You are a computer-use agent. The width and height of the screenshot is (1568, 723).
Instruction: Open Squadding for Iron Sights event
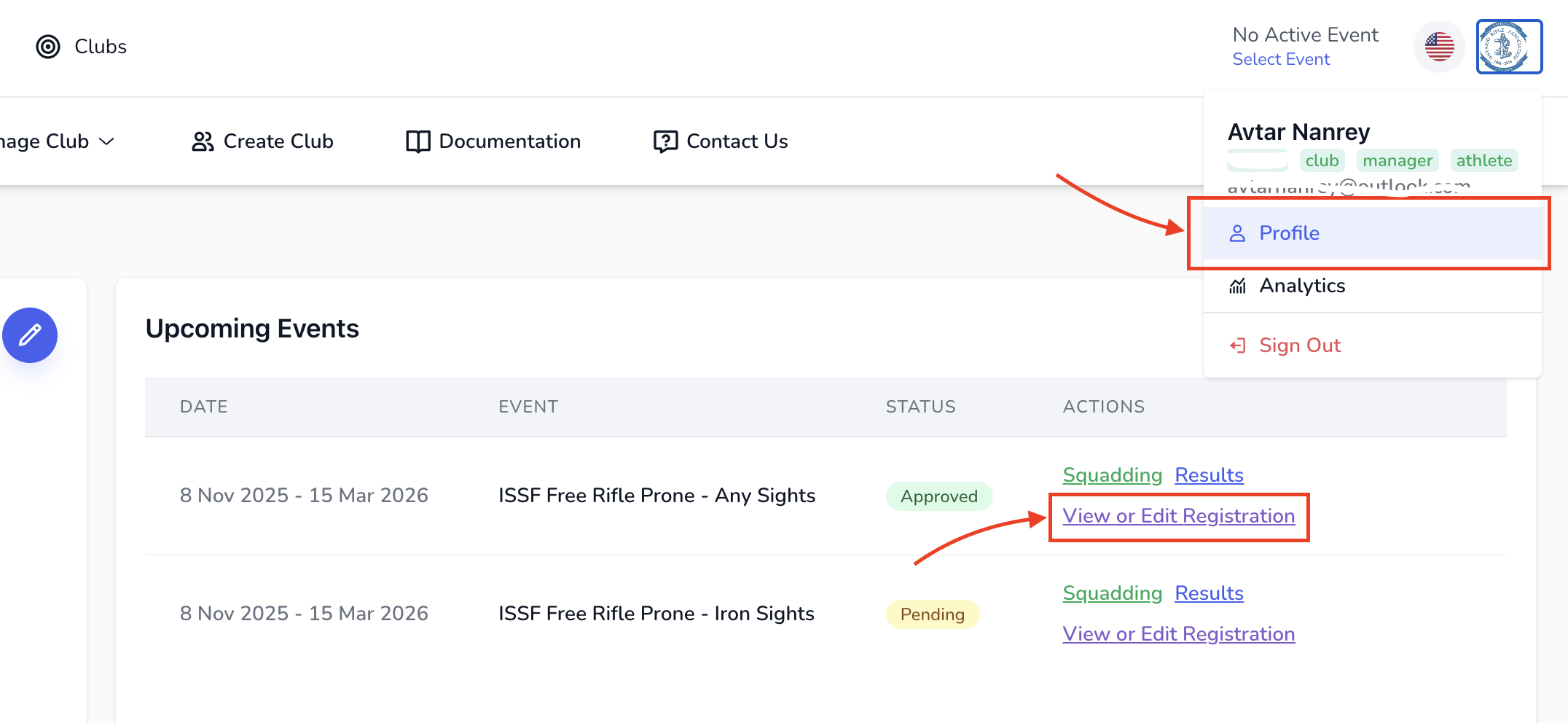(x=1112, y=593)
